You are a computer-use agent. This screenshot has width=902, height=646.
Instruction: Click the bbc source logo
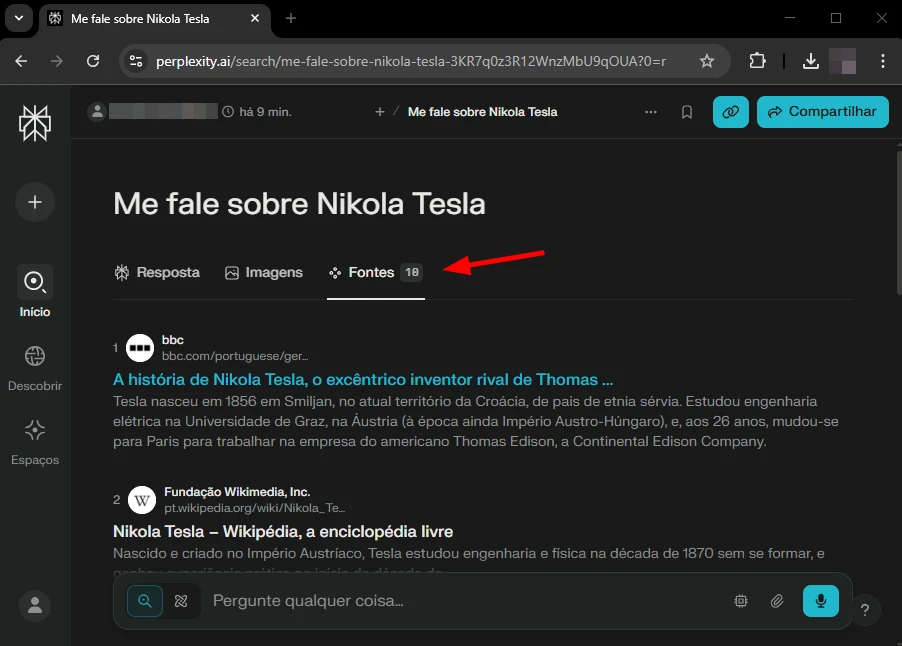pyautogui.click(x=140, y=348)
